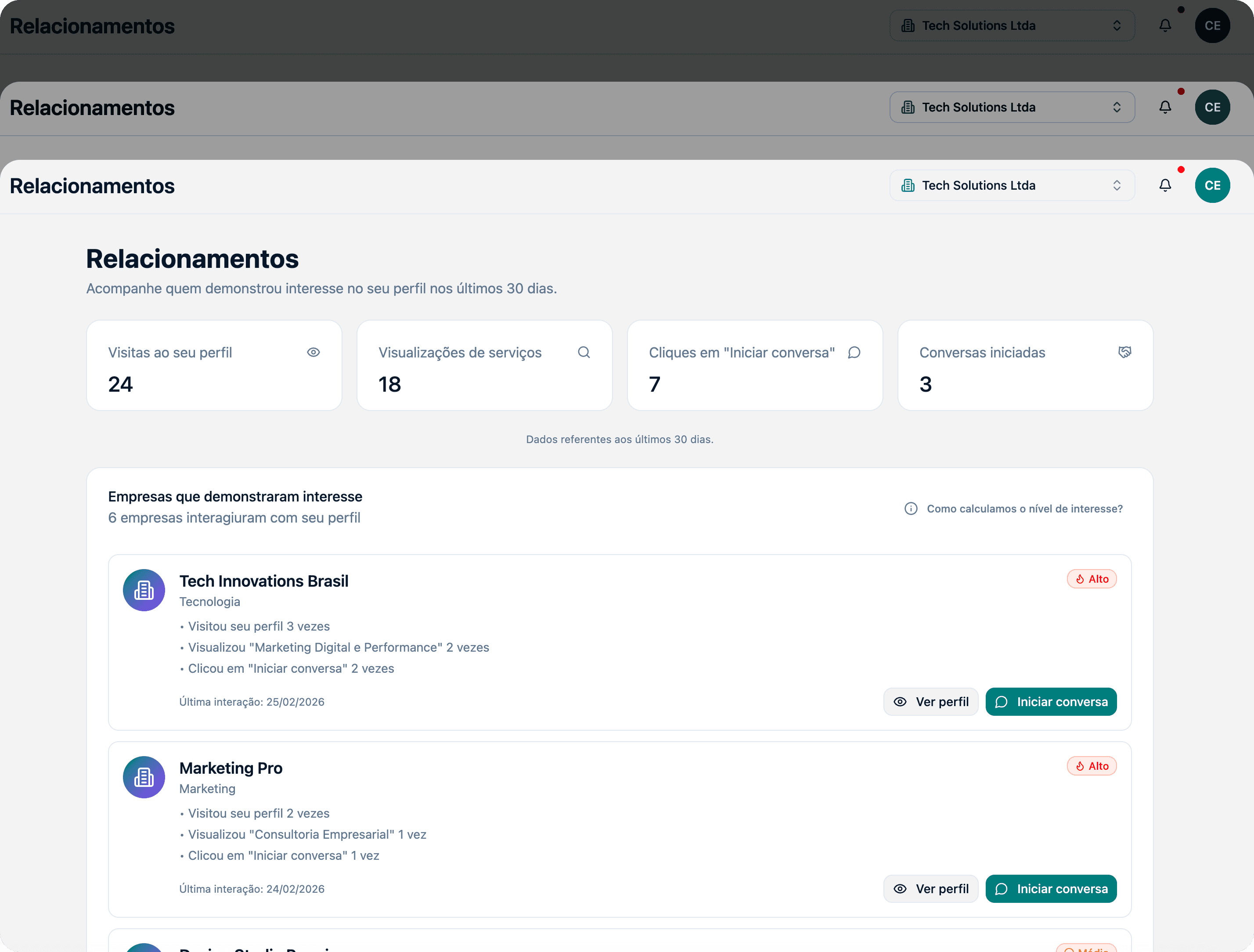Screen dimensions: 1254x952
Task: Click 'Cliques em Iniciar conversa' value 7
Action: [x=655, y=384]
